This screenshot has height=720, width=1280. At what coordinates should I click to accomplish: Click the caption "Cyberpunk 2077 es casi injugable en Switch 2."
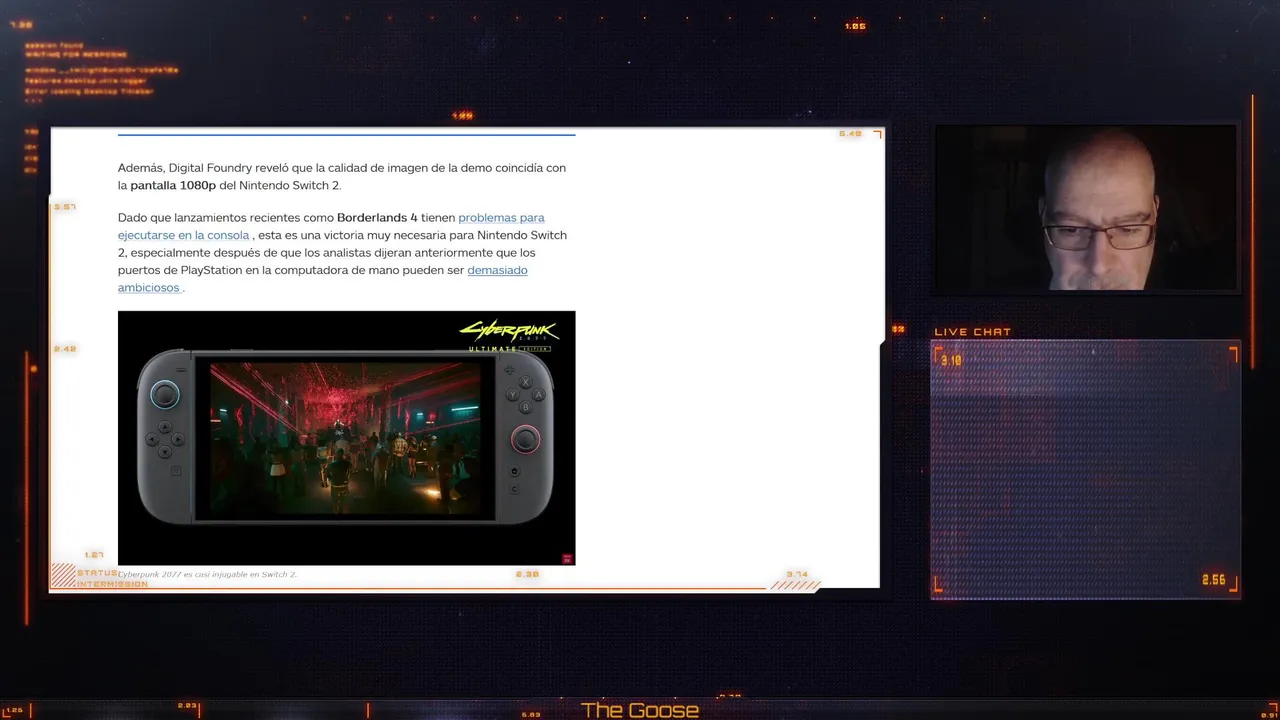207,574
